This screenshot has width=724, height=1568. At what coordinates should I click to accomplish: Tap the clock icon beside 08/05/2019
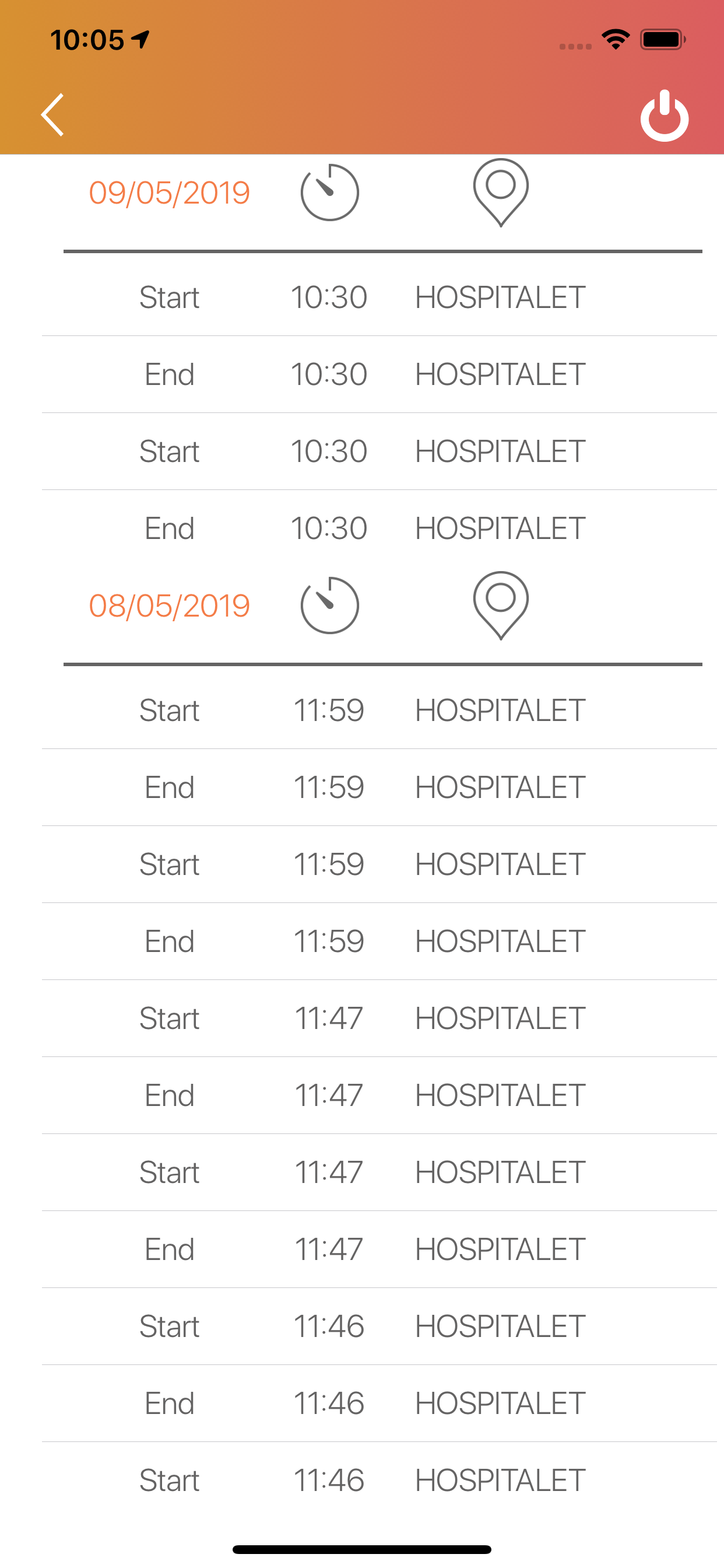pos(330,605)
